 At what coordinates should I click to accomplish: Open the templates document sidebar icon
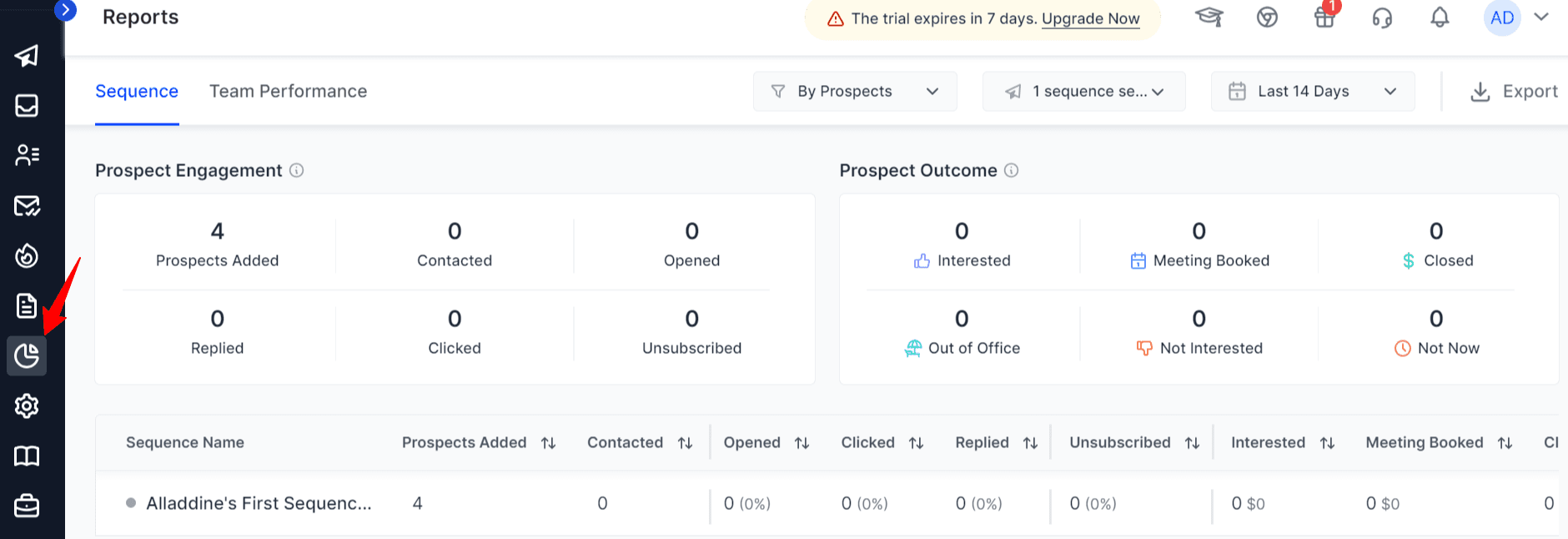[x=27, y=305]
